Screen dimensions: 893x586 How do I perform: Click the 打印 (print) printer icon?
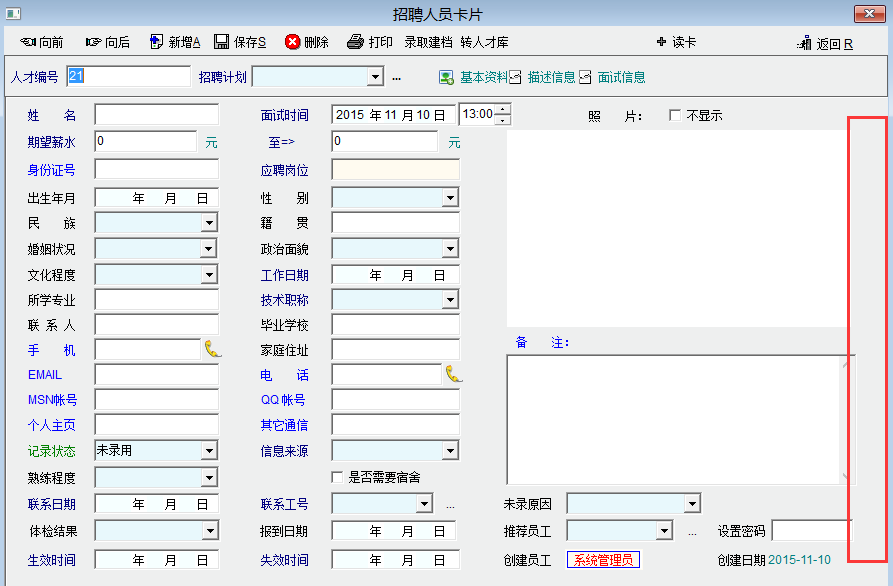coord(355,42)
